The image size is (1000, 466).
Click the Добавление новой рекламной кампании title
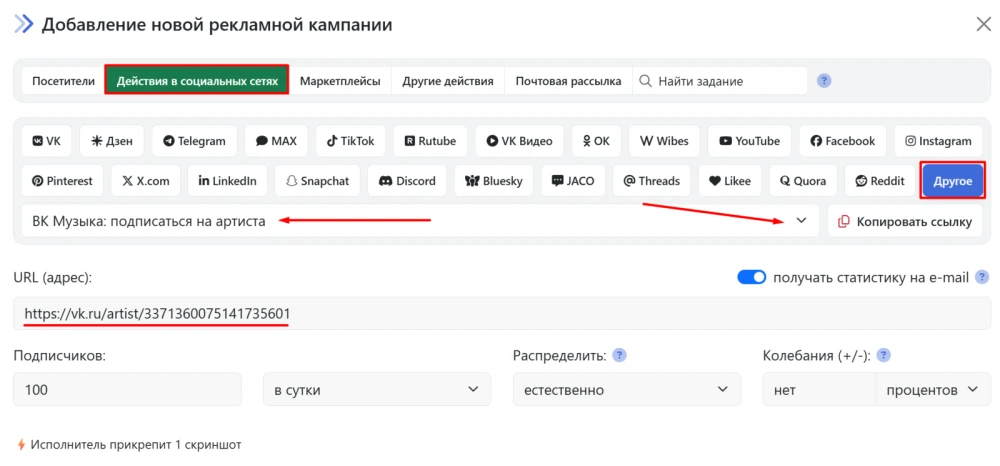217,25
